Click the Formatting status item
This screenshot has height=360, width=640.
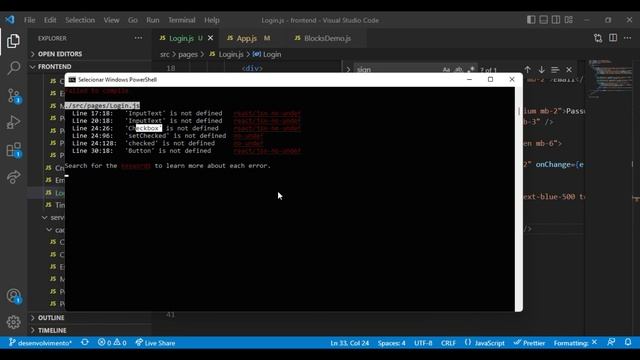point(576,343)
